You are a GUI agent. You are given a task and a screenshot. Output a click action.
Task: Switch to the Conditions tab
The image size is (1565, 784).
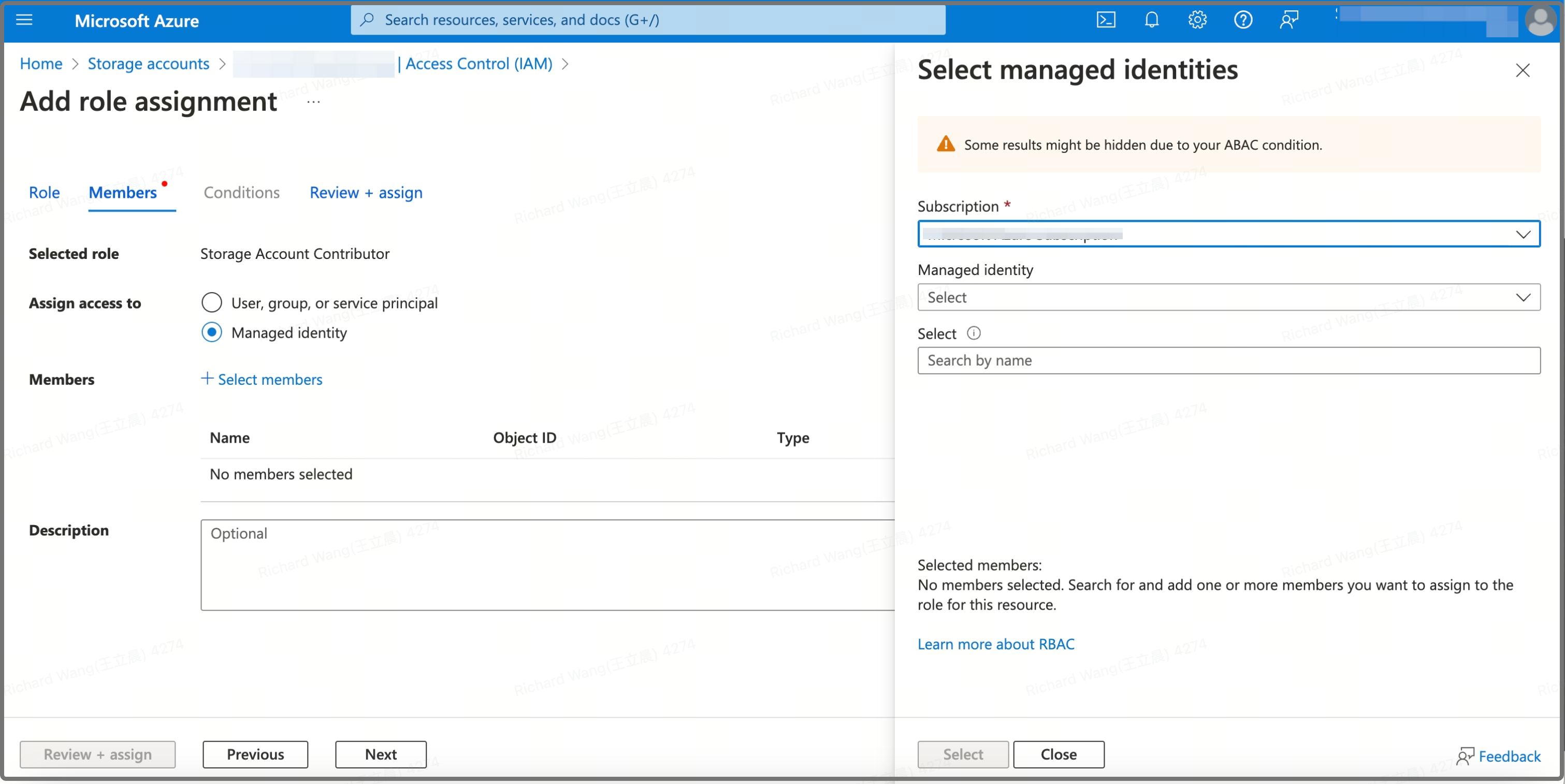click(x=241, y=192)
